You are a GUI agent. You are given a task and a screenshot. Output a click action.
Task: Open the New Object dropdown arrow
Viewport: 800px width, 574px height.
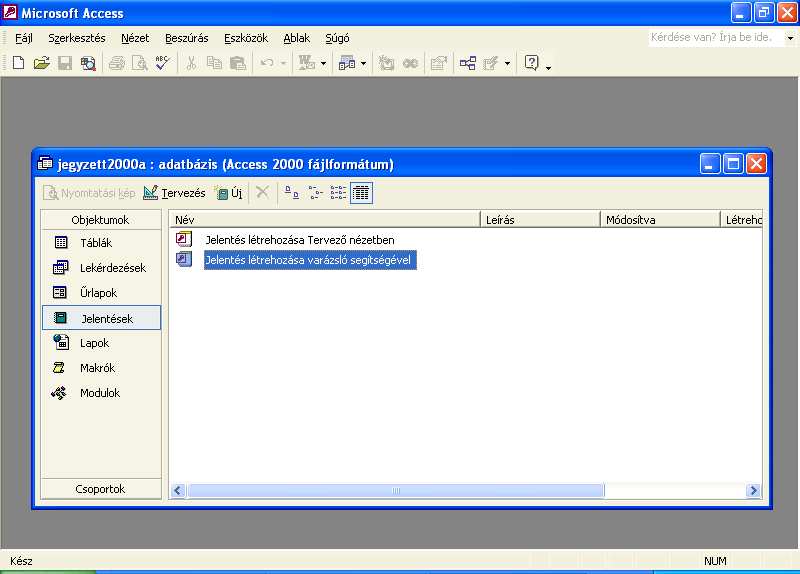point(507,64)
